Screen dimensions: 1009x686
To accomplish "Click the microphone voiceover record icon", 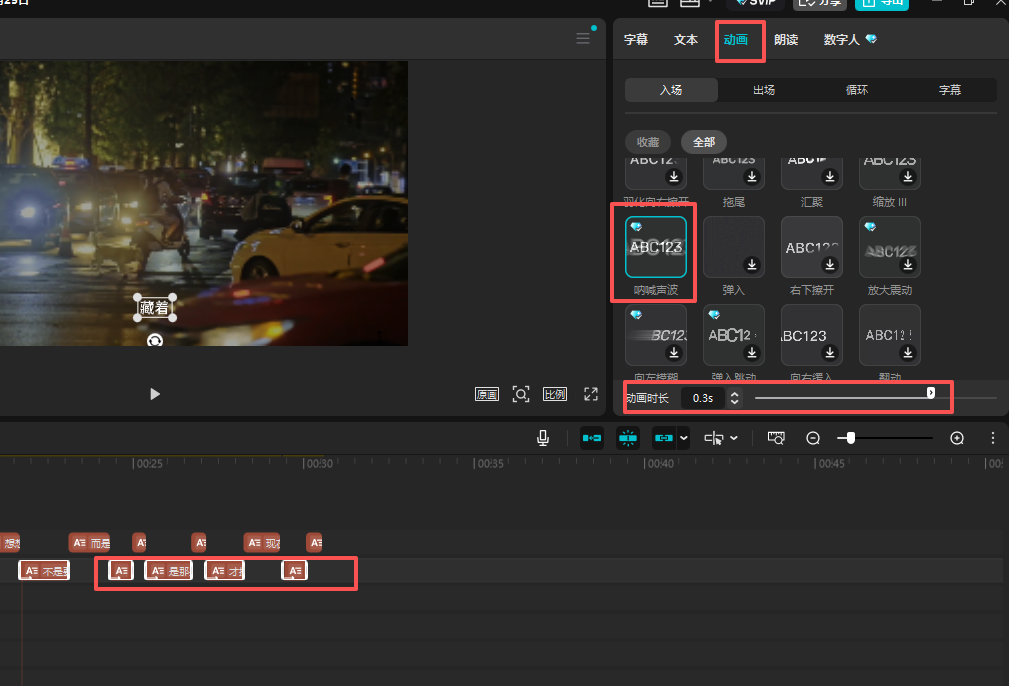I will point(543,438).
